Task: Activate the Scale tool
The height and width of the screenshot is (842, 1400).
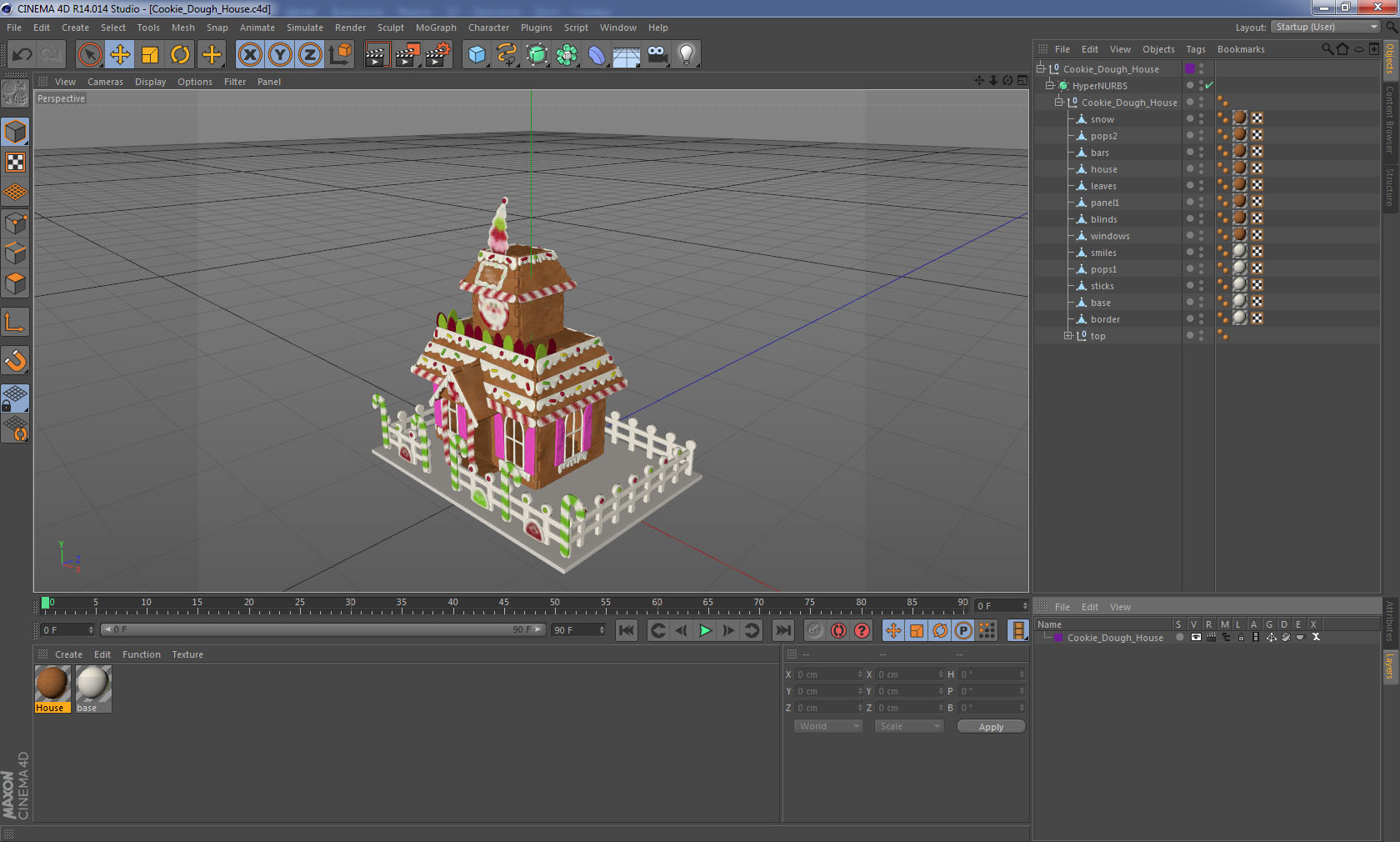Action: [150, 55]
